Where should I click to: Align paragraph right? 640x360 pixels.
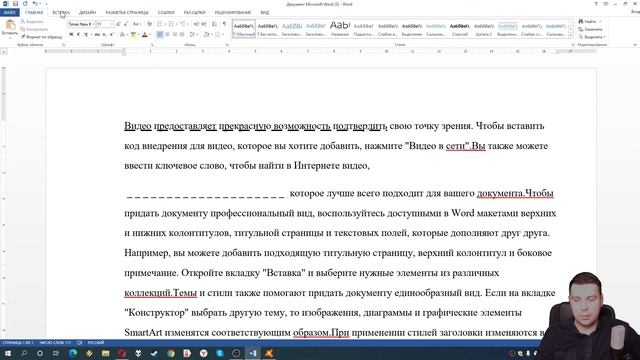pyautogui.click(x=175, y=35)
